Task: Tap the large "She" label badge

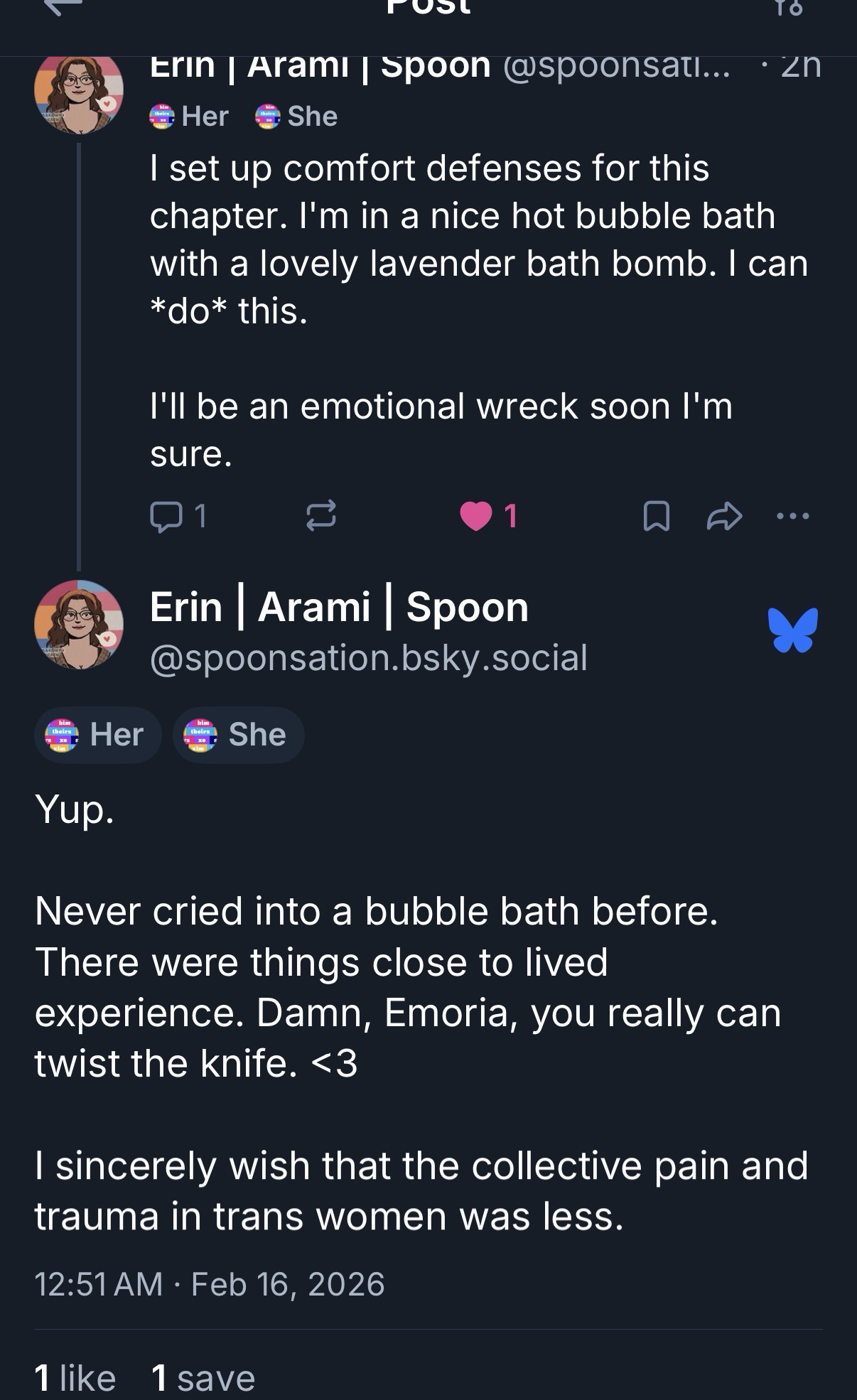Action: [x=238, y=735]
